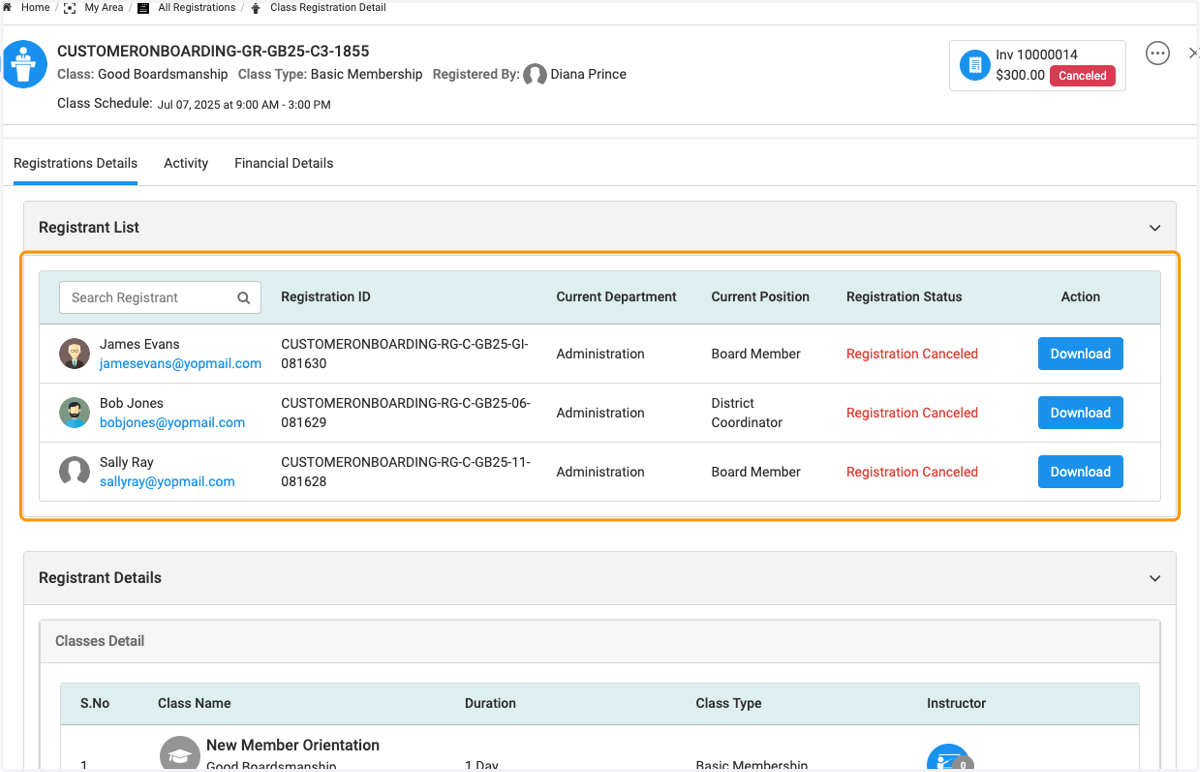This screenshot has height=772, width=1200.
Task: Click registration ID ending 081630
Action: (x=405, y=354)
